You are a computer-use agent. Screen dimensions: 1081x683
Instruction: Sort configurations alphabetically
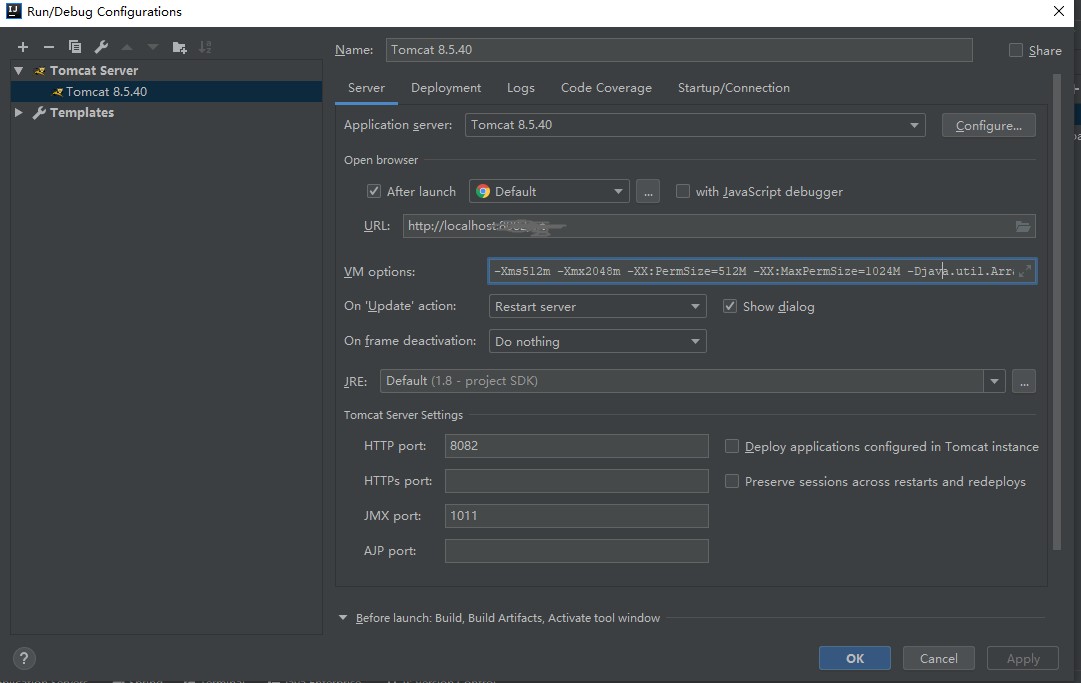point(205,47)
